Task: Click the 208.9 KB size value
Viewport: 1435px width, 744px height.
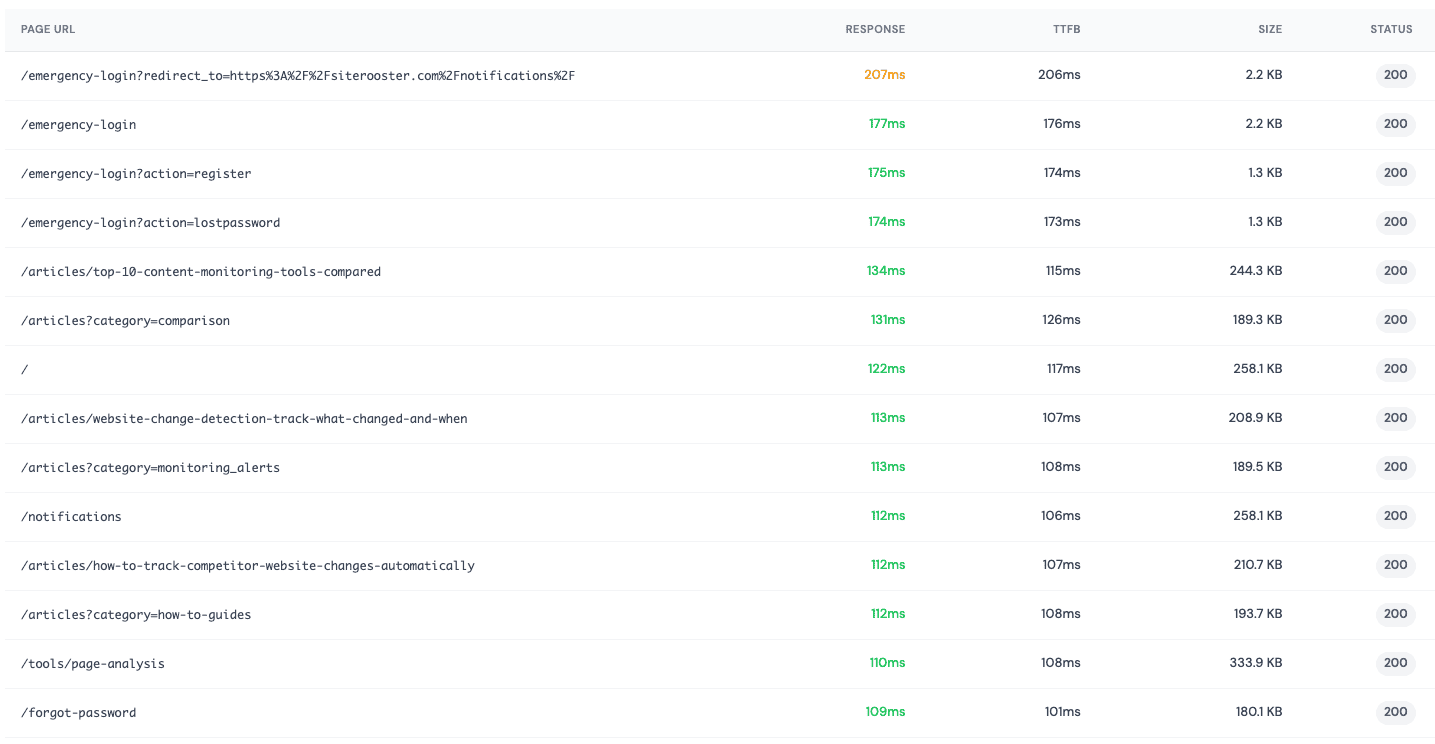Action: click(x=1256, y=418)
